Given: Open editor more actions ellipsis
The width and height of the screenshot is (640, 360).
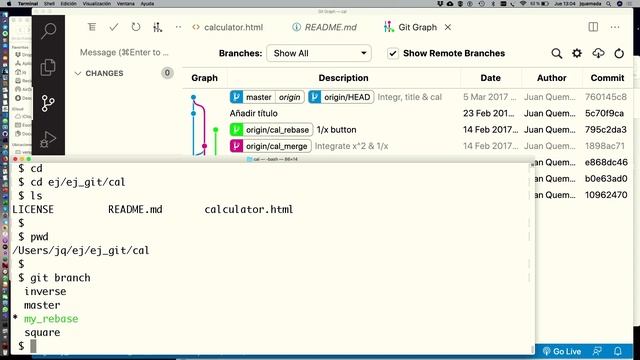Looking at the screenshot, I should click(x=615, y=27).
